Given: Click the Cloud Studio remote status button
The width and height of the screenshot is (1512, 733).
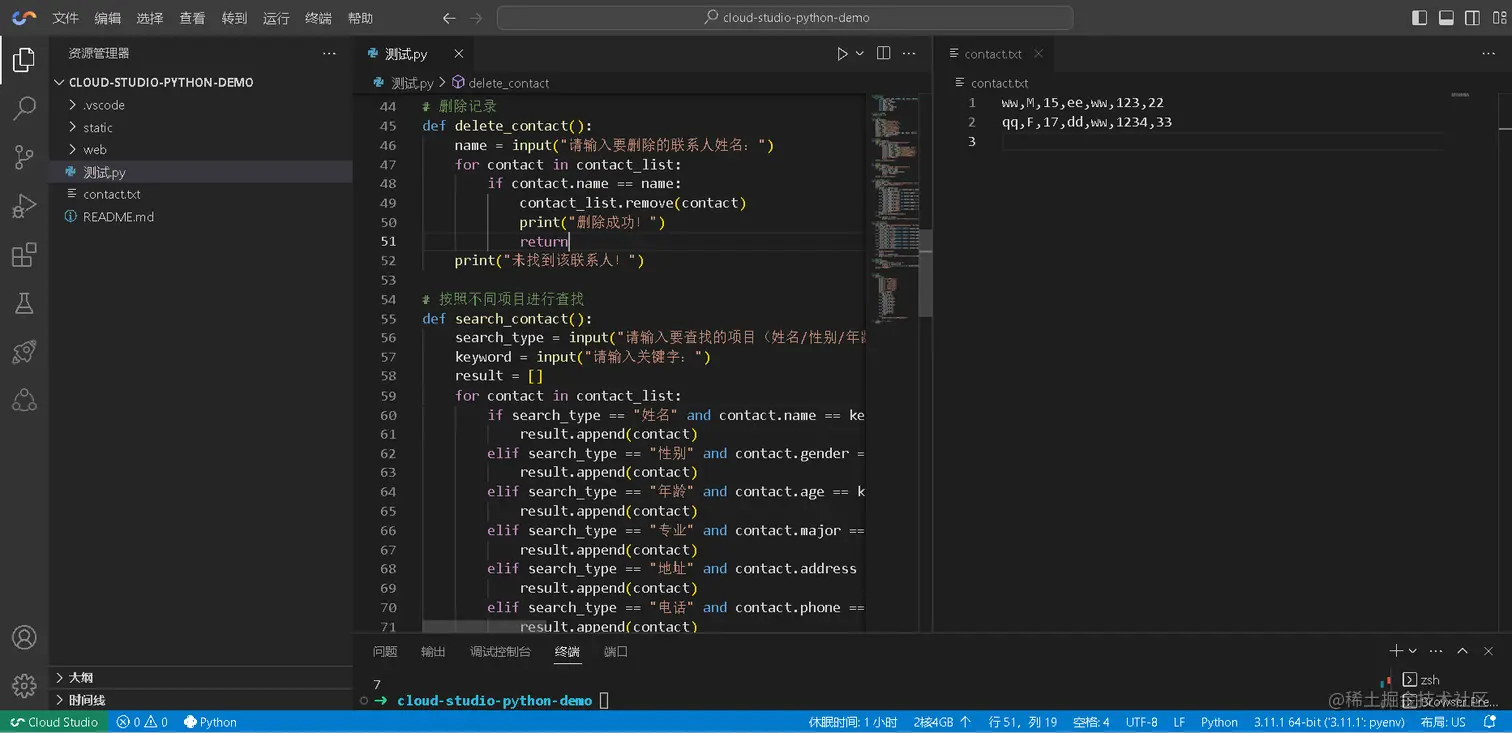Looking at the screenshot, I should 54,722.
